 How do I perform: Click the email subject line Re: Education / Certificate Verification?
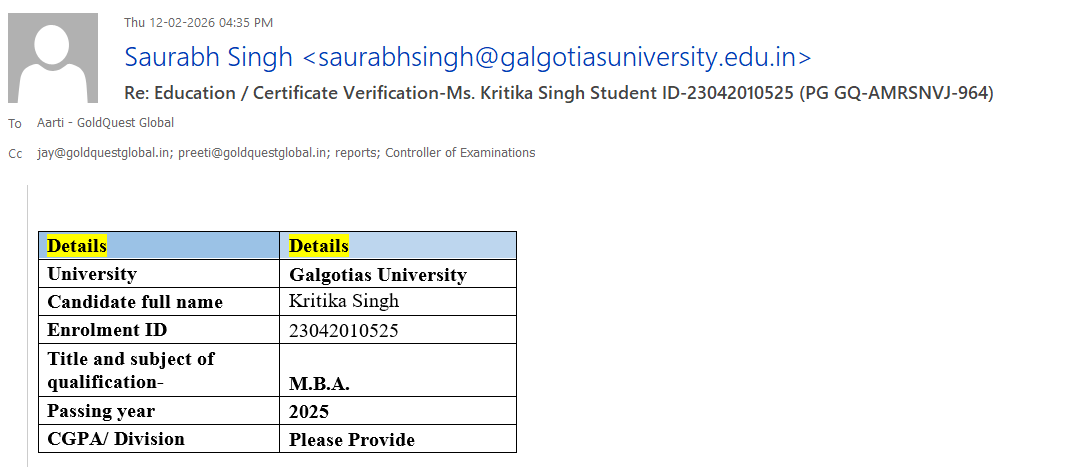(x=559, y=93)
